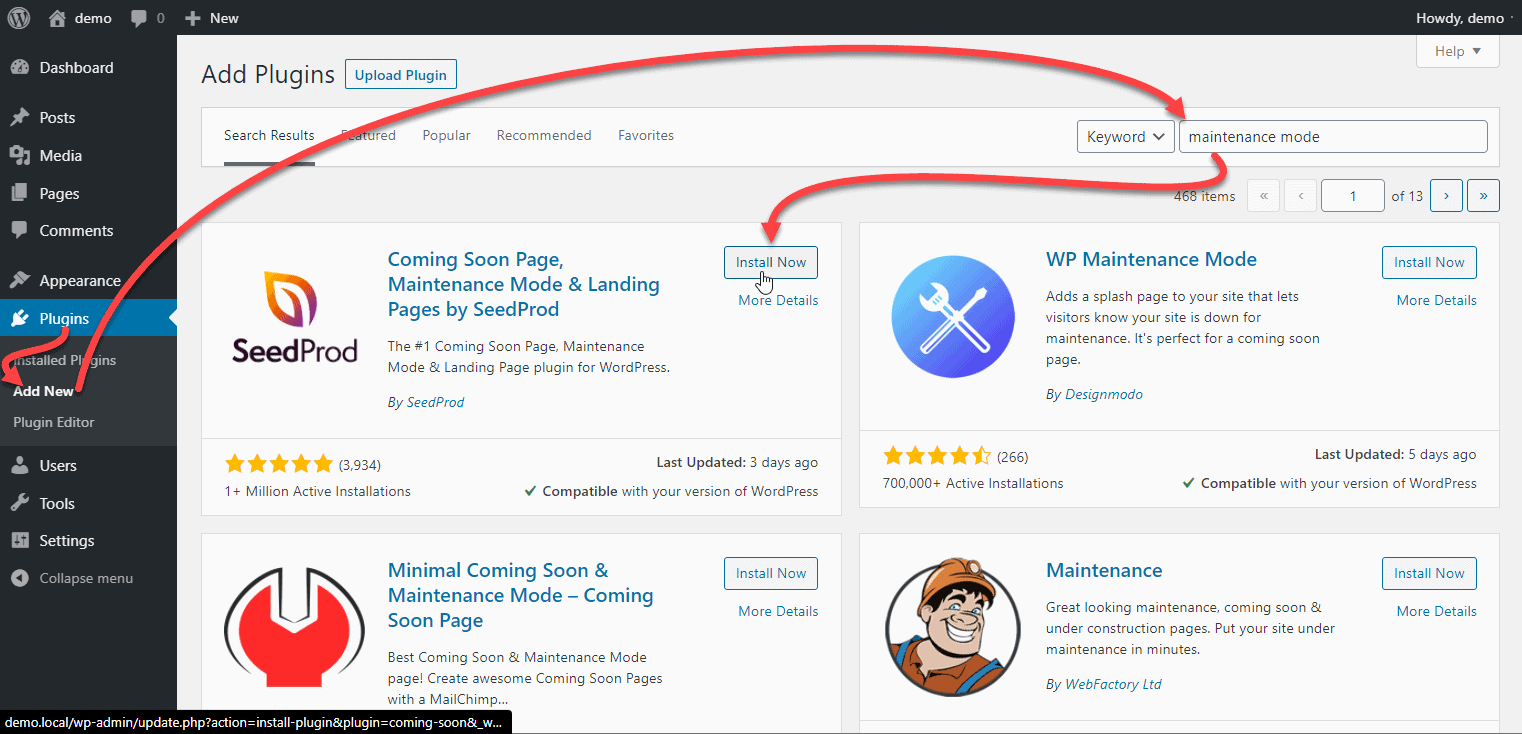Open the WP Maintenance Mode title link
The height and width of the screenshot is (734, 1522).
1151,260
